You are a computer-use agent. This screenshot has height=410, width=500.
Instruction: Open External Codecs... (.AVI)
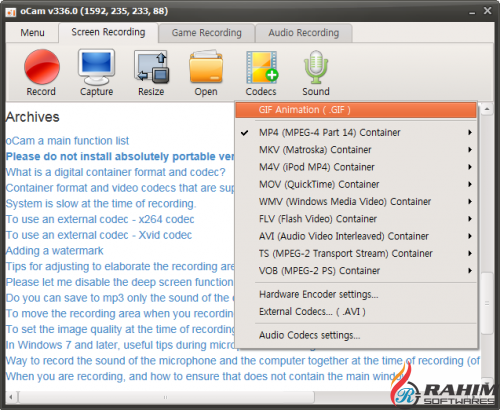(356, 312)
